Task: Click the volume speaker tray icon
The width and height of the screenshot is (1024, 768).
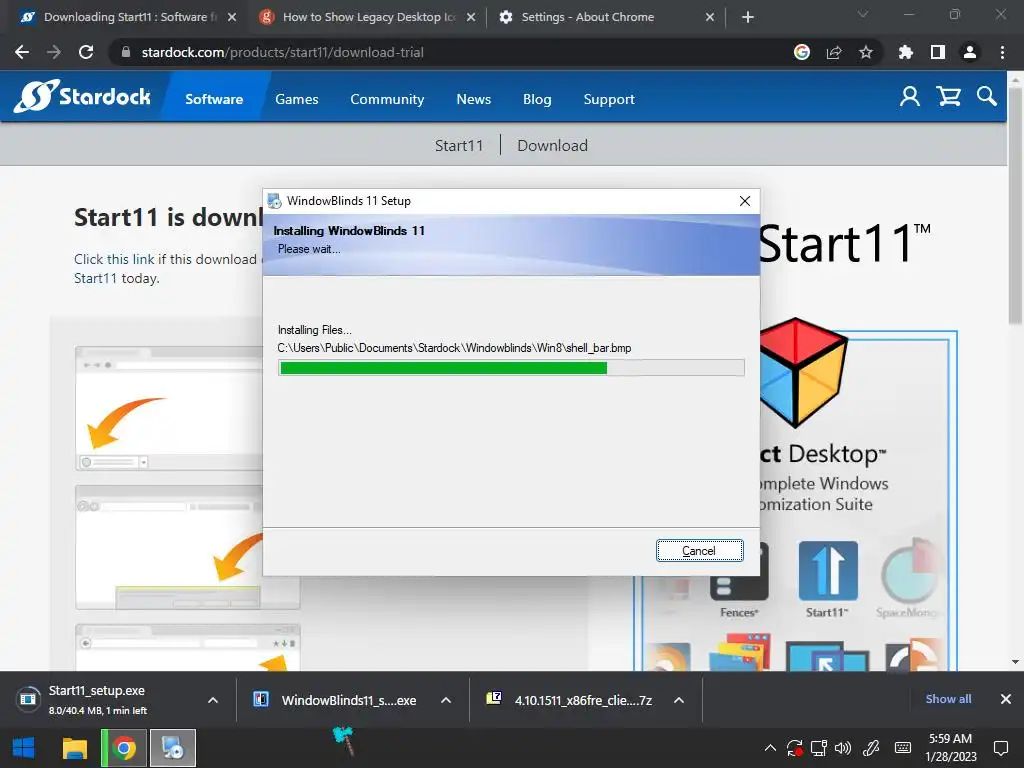Action: tap(843, 748)
